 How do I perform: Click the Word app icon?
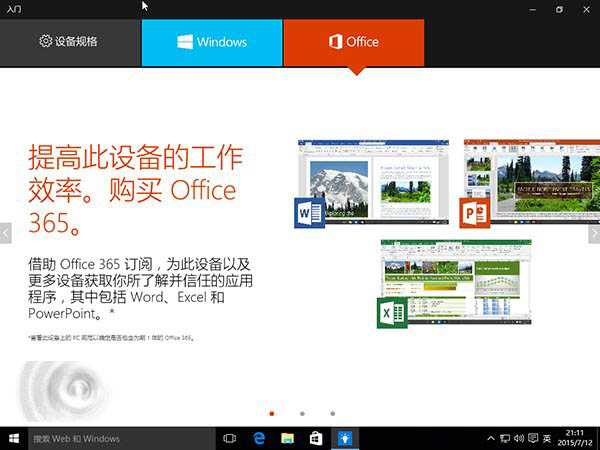point(310,213)
